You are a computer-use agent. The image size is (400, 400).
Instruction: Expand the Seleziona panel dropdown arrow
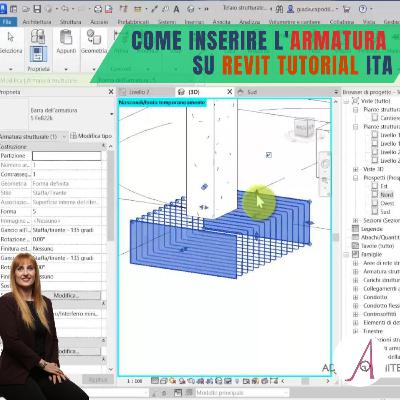pyautogui.click(x=11, y=69)
